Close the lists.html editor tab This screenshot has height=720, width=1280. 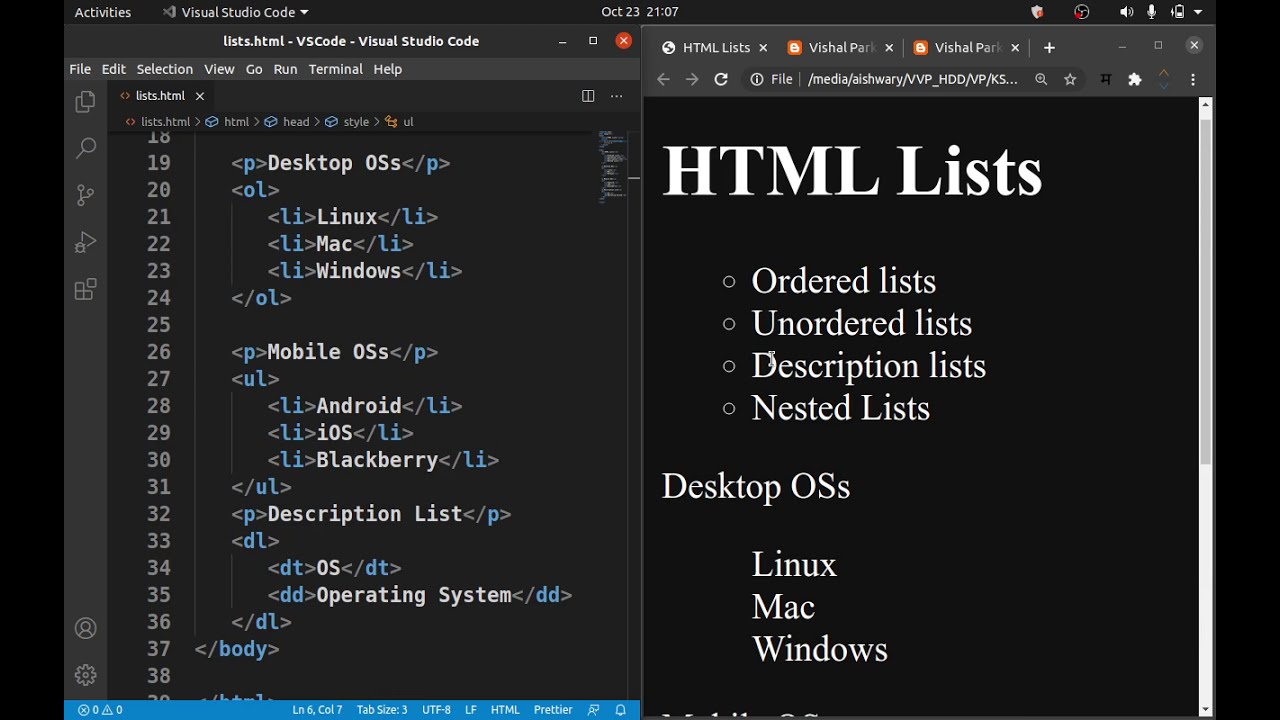coord(199,96)
